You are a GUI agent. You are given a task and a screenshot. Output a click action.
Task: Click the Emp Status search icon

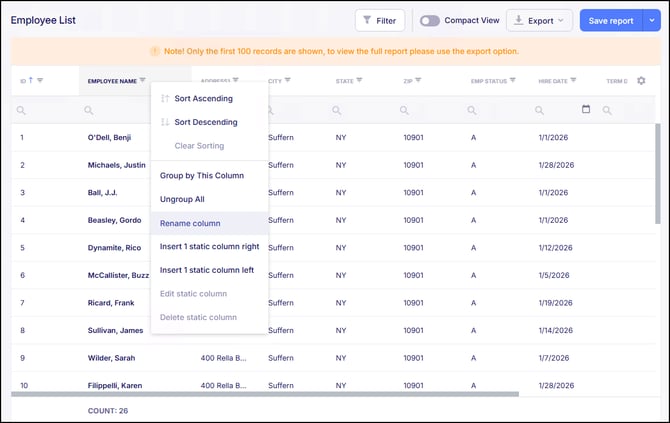[472, 110]
